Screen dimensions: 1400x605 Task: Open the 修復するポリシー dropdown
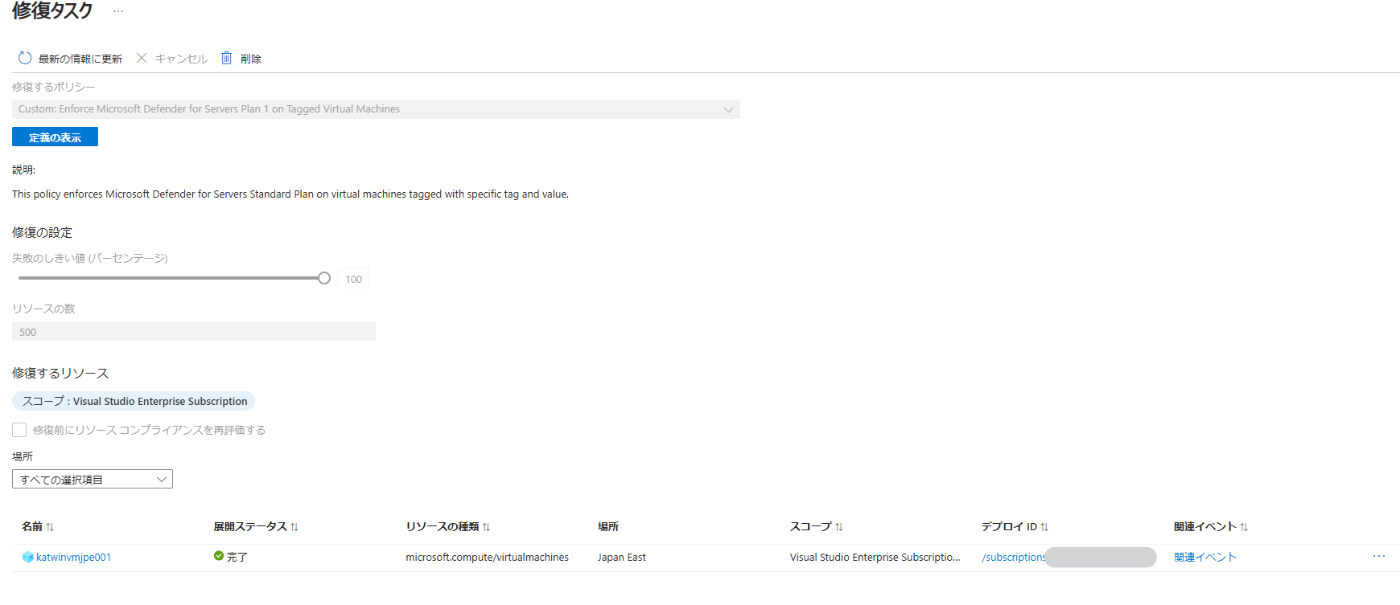coord(376,109)
